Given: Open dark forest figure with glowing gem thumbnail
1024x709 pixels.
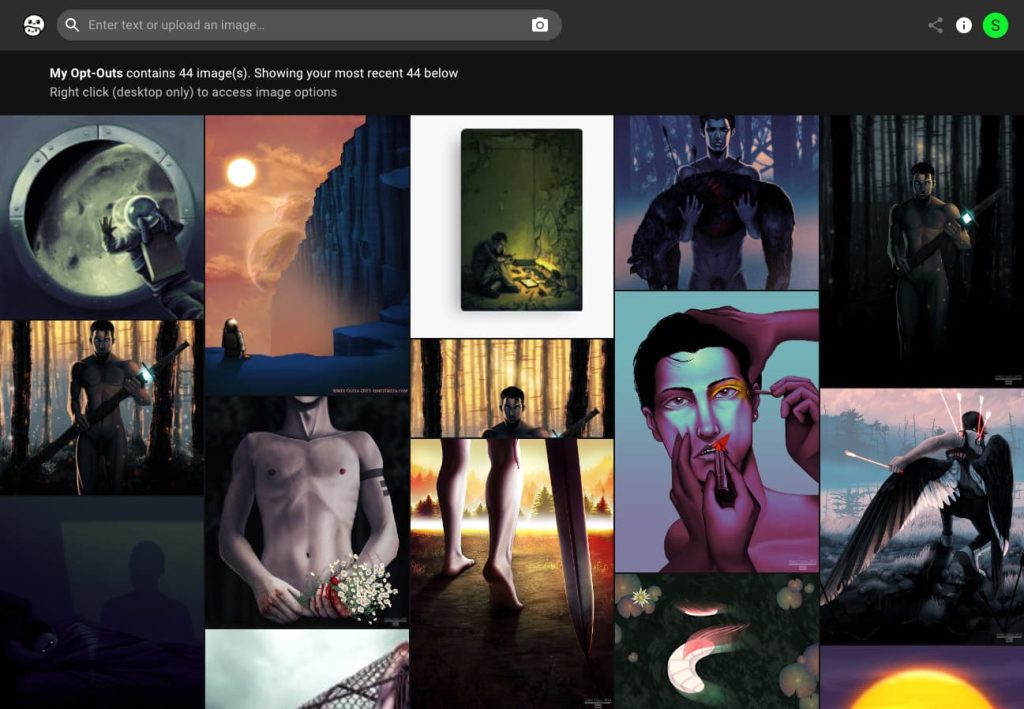Looking at the screenshot, I should [x=921, y=251].
